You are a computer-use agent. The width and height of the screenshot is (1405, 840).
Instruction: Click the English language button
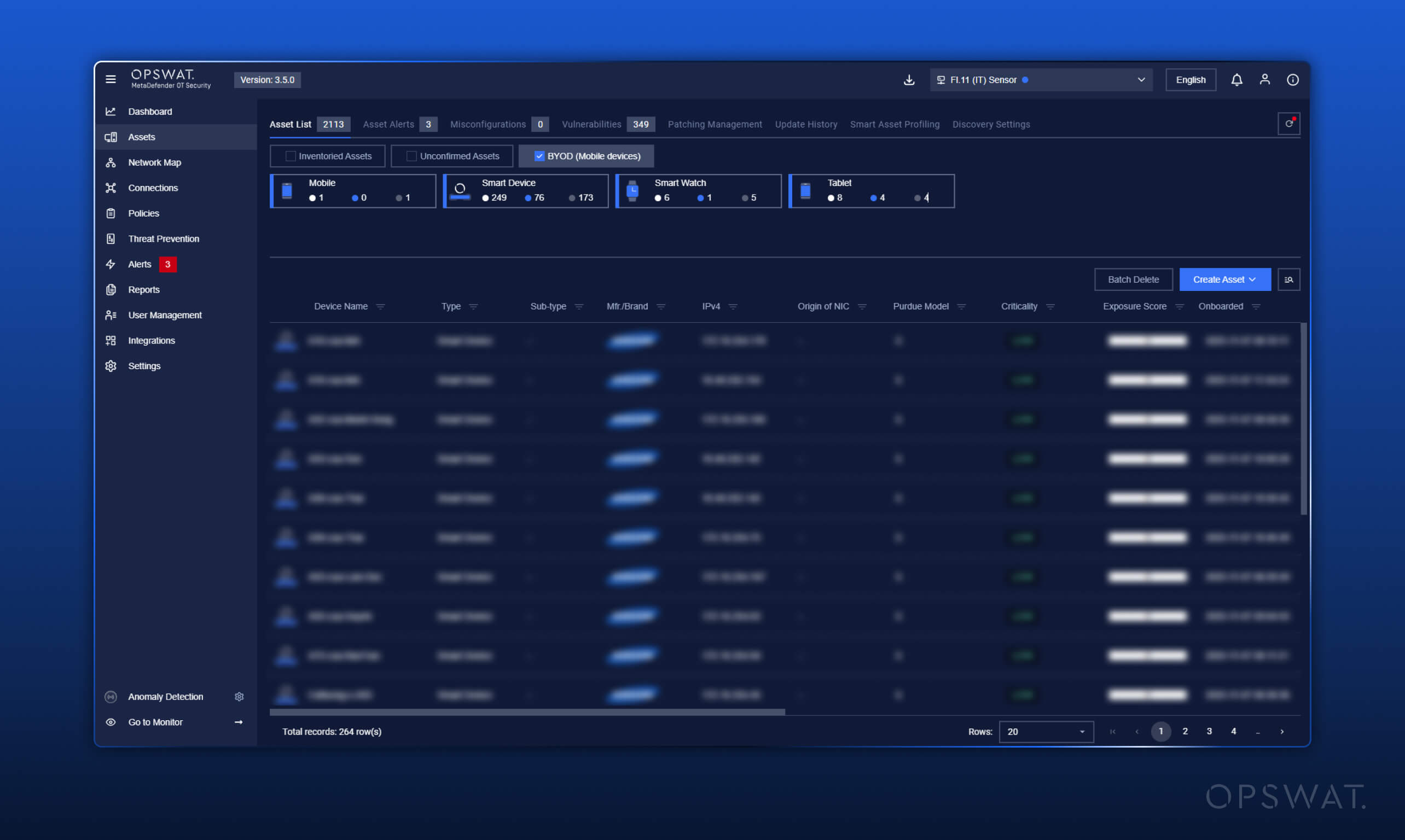1191,79
